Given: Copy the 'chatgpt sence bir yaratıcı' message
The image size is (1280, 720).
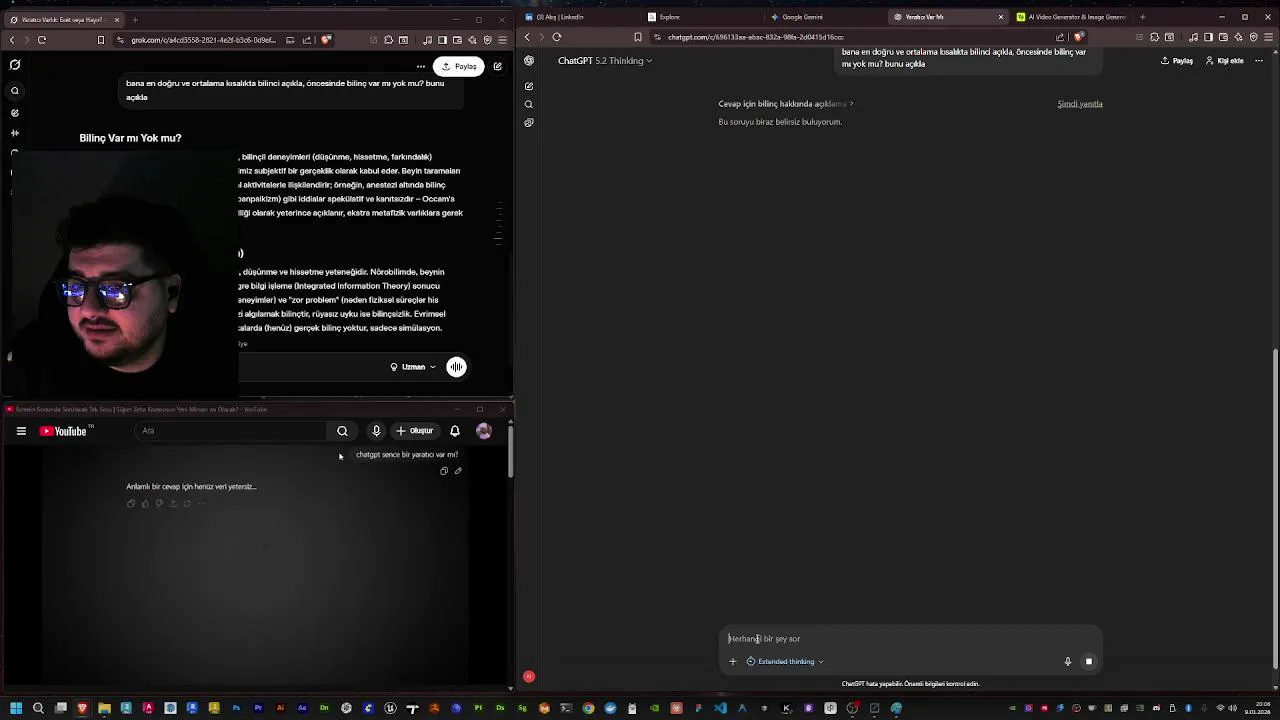Looking at the screenshot, I should click(x=444, y=471).
